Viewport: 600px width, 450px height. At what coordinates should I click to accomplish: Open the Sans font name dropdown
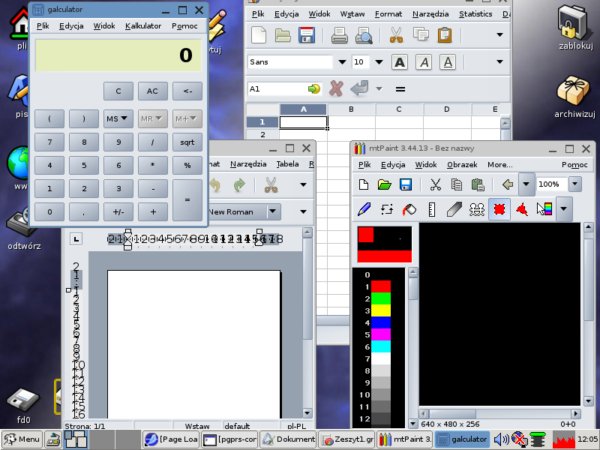342,62
